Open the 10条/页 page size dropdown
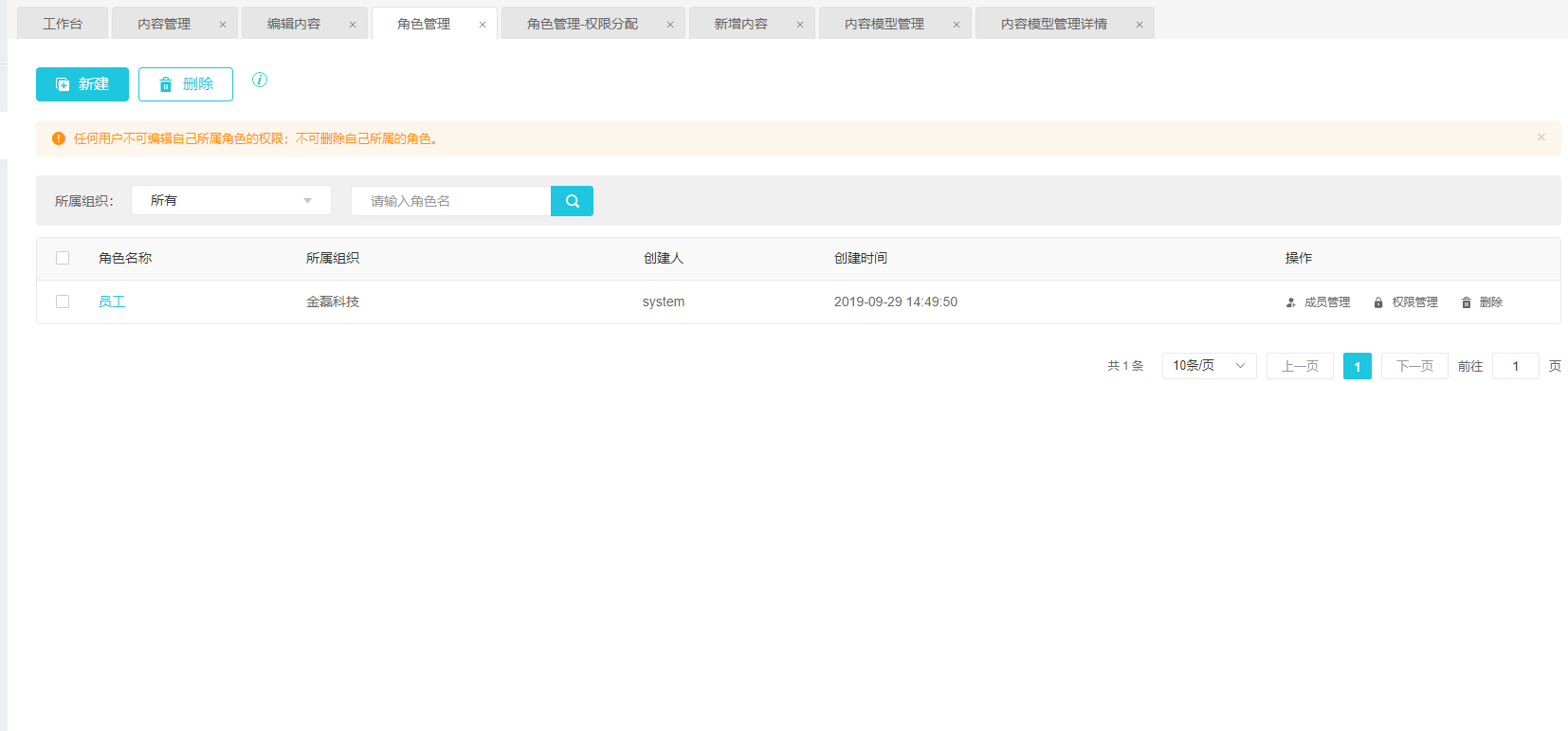The width and height of the screenshot is (1568, 731). point(1210,366)
